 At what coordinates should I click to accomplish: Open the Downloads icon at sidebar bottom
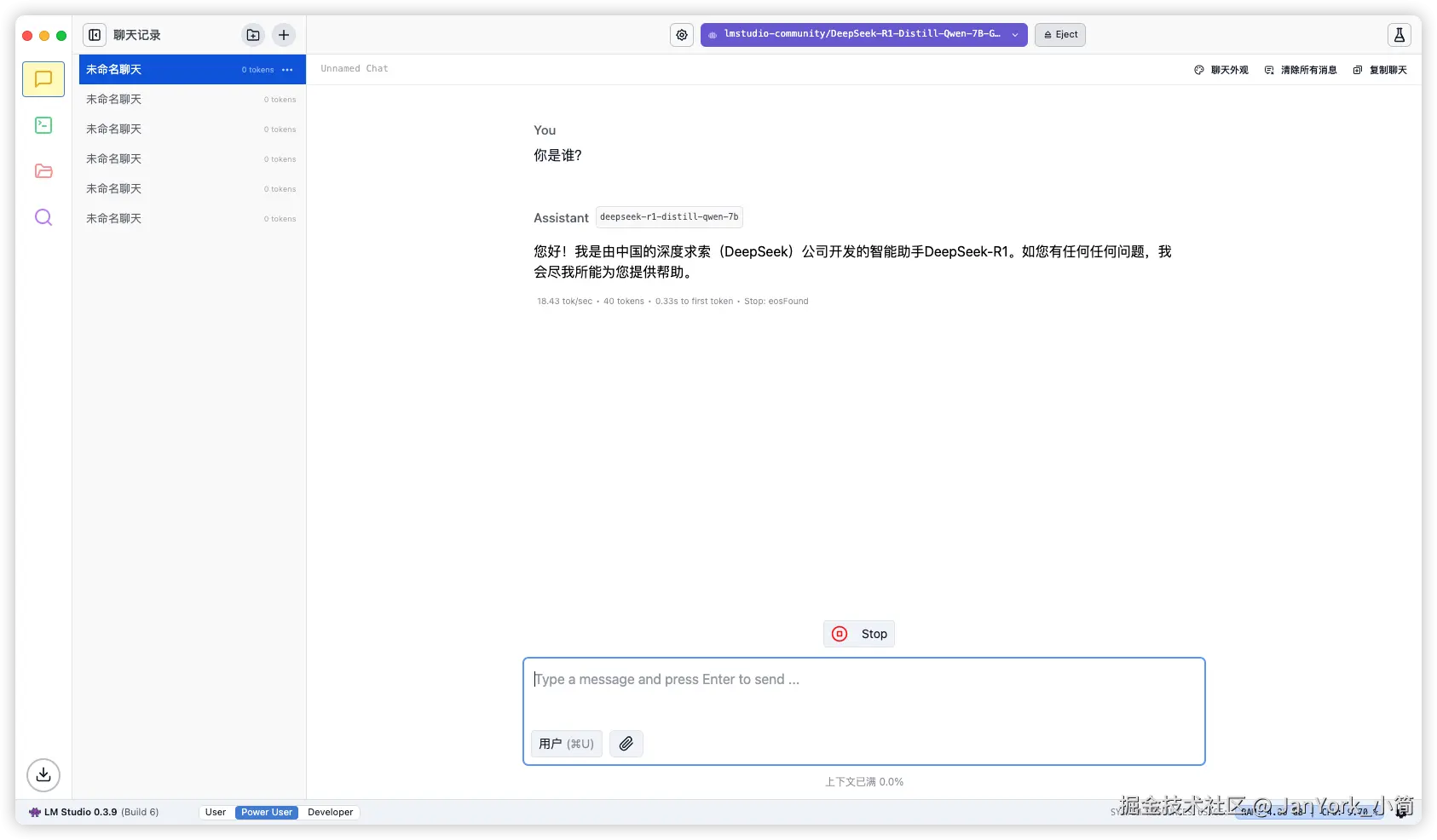click(43, 774)
